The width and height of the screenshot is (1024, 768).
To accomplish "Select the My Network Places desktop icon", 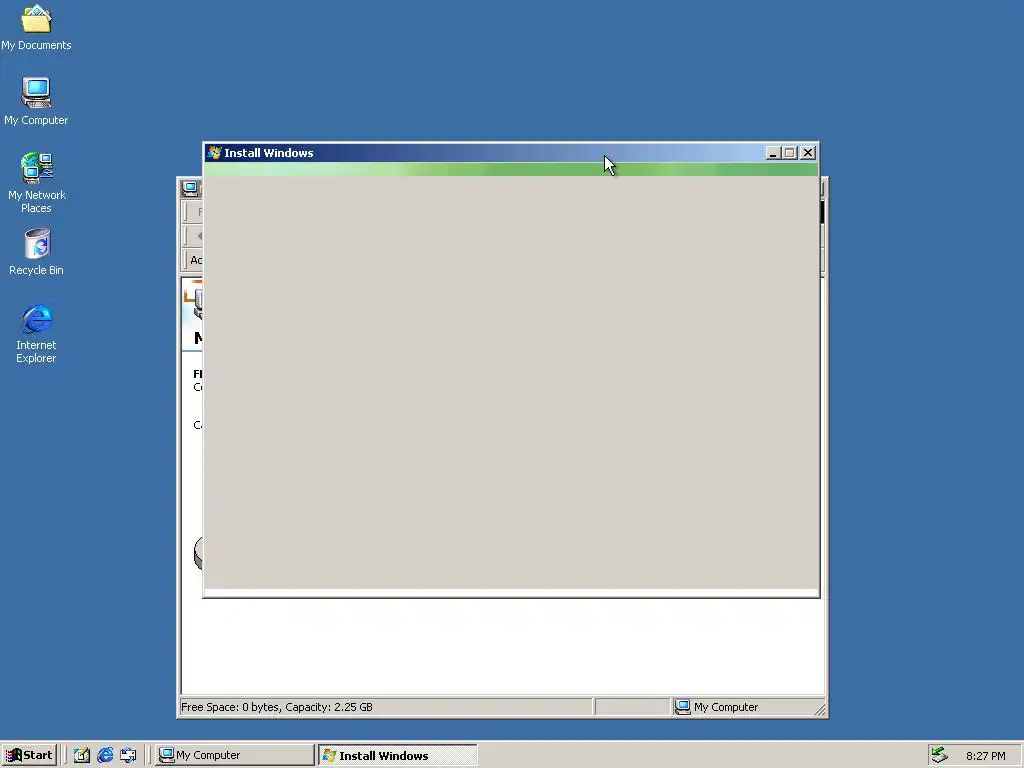I will pyautogui.click(x=36, y=183).
